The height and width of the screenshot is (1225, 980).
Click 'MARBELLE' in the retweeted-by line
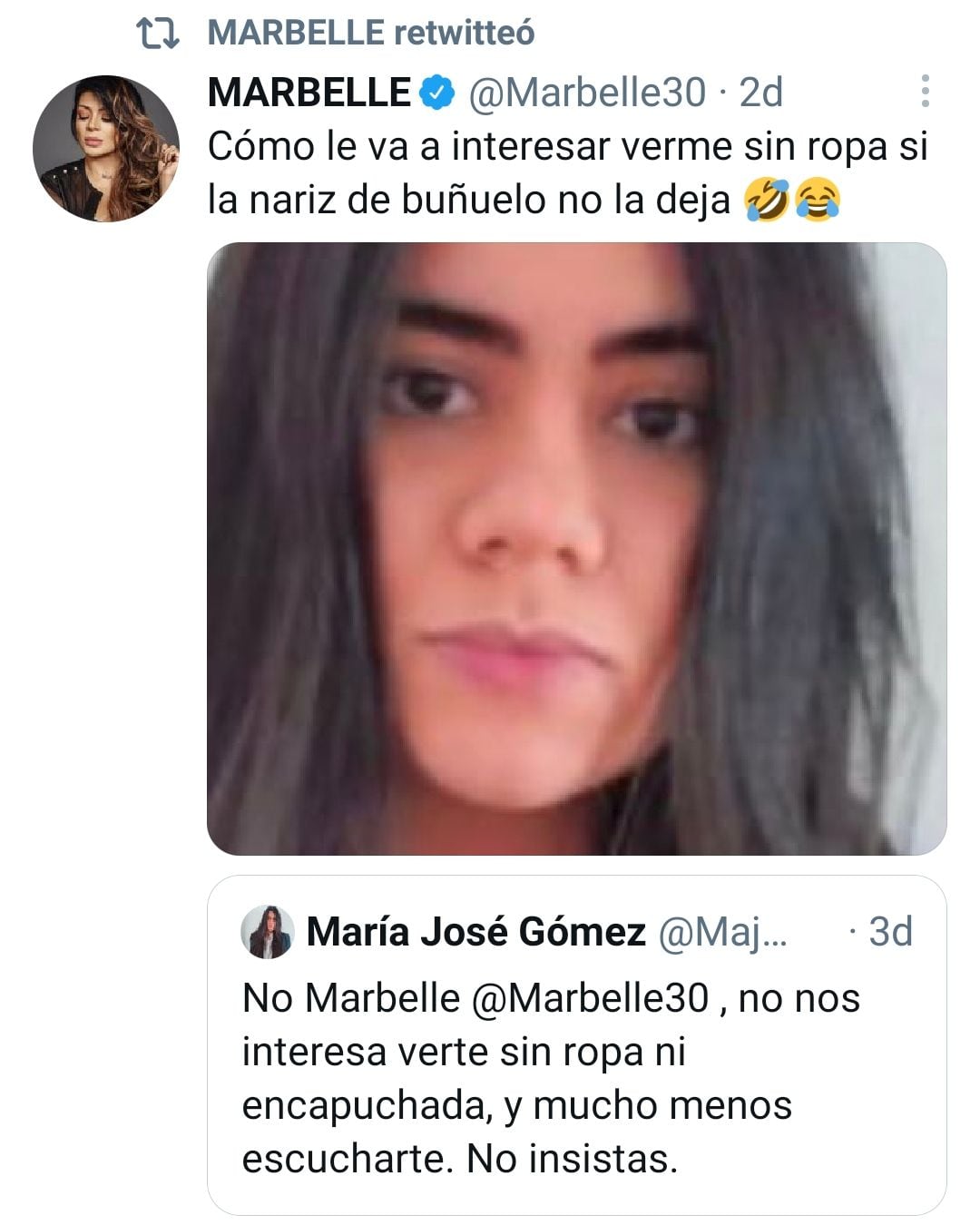pos(296,34)
